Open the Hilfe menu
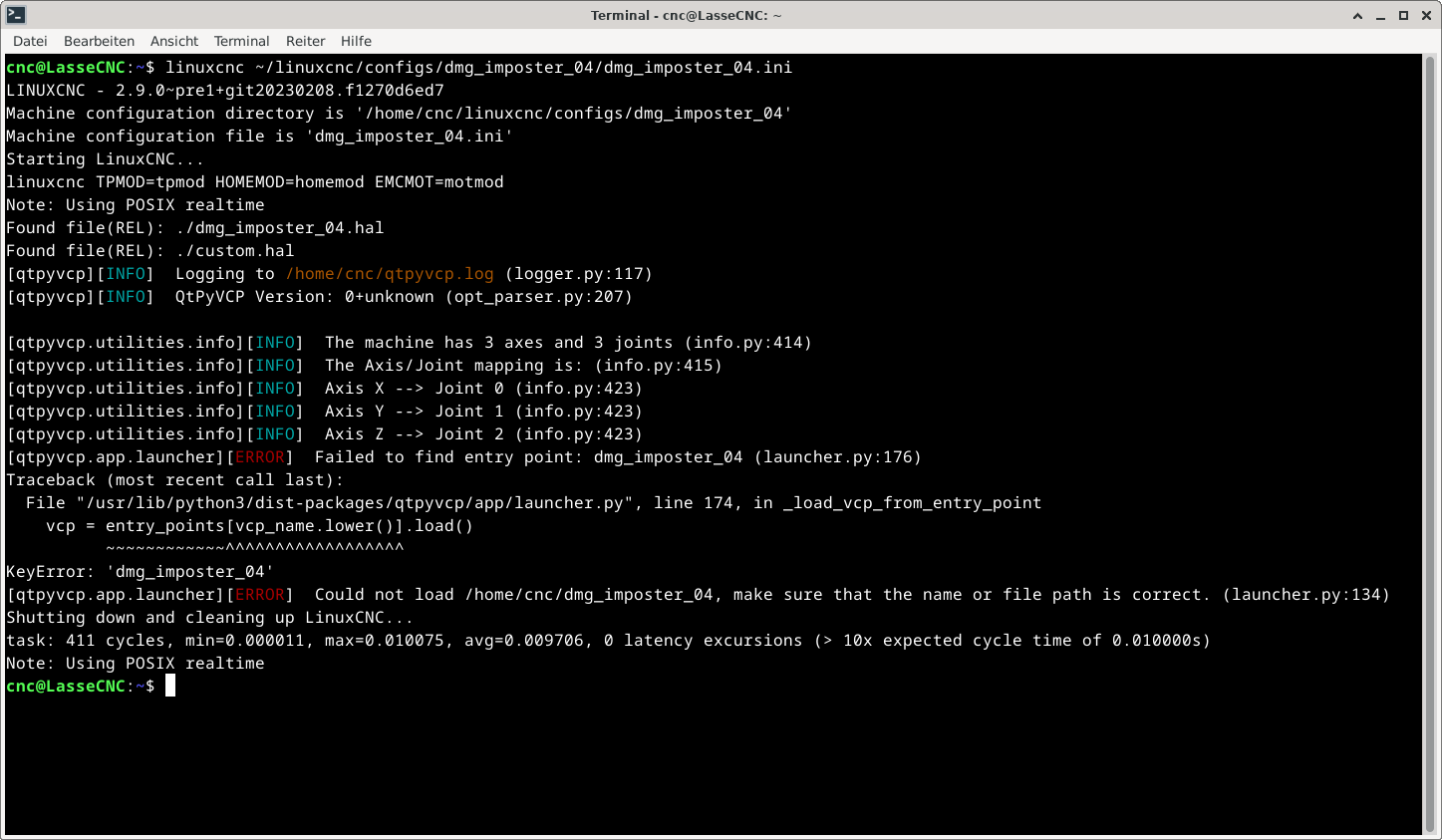Viewport: 1442px width, 840px height. pos(356,41)
